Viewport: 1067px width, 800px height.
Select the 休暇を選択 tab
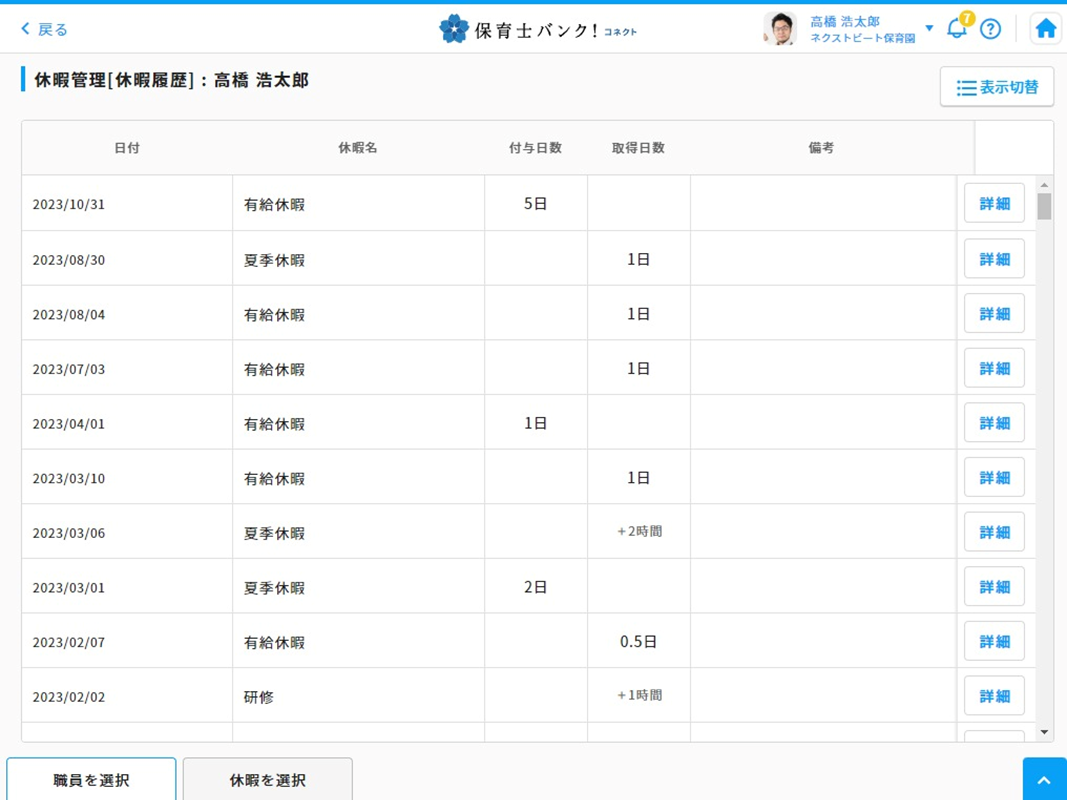(x=267, y=780)
